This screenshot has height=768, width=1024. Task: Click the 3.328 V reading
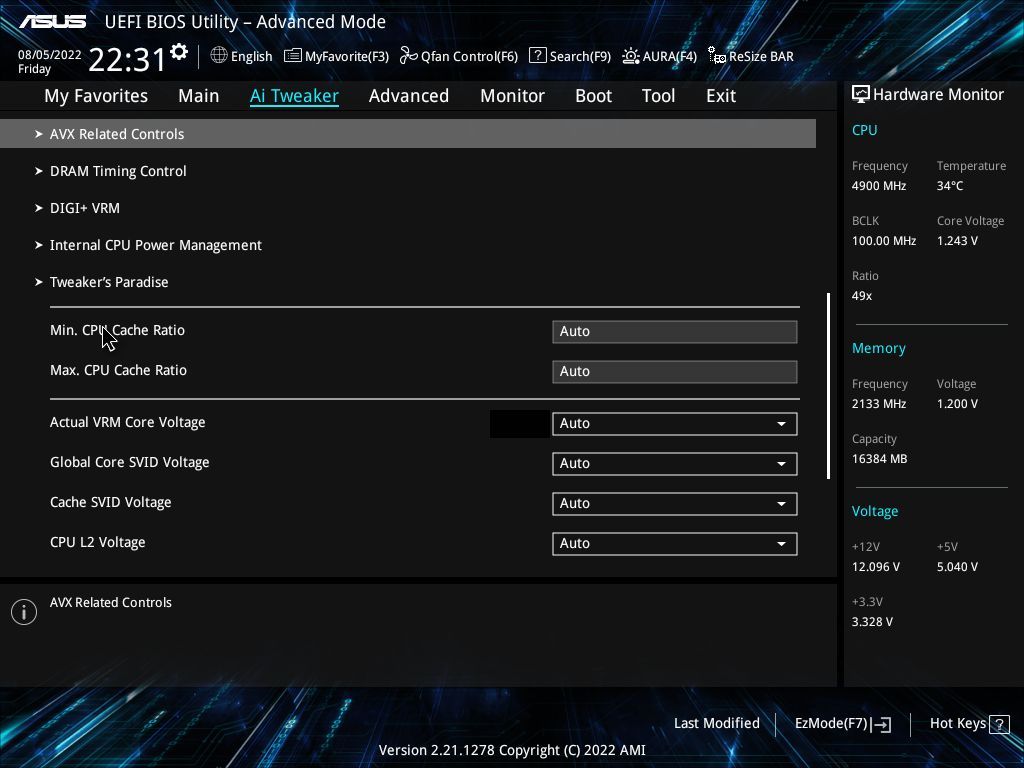872,622
